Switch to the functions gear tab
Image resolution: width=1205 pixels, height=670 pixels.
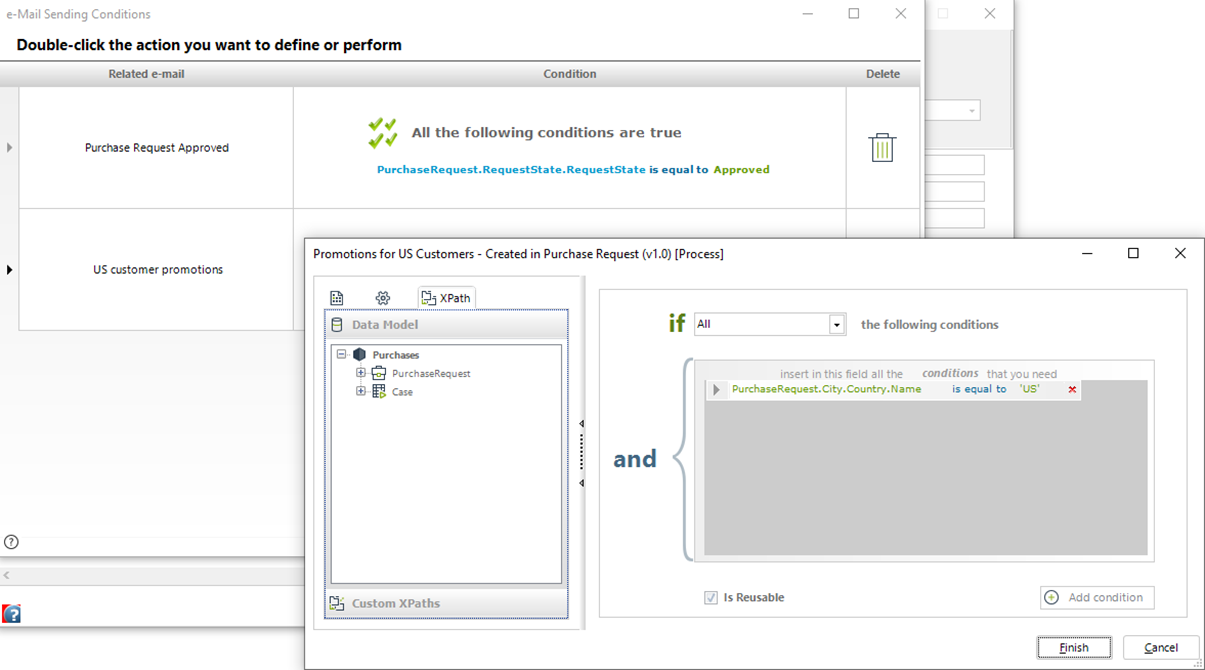tap(383, 298)
